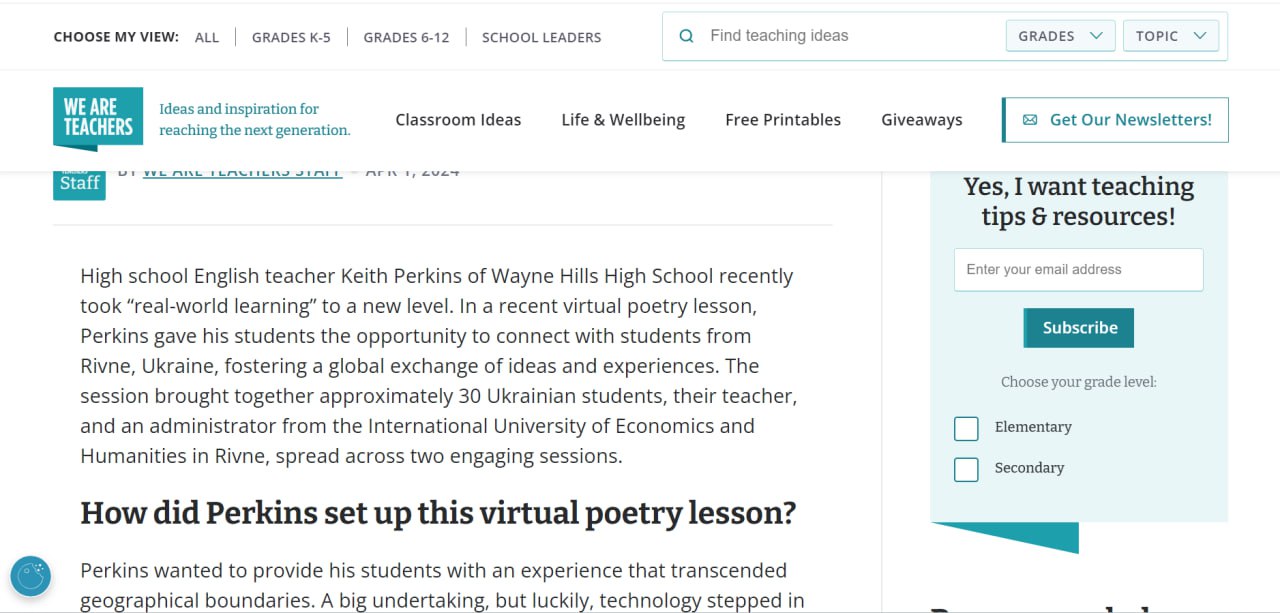Screen dimensions: 1280x613
Task: Select the School Leaders view
Action: 542,37
